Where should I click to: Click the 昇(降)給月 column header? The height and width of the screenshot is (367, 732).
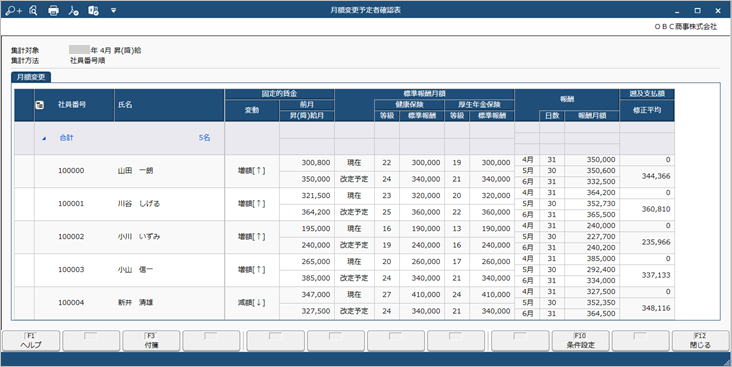[307, 116]
